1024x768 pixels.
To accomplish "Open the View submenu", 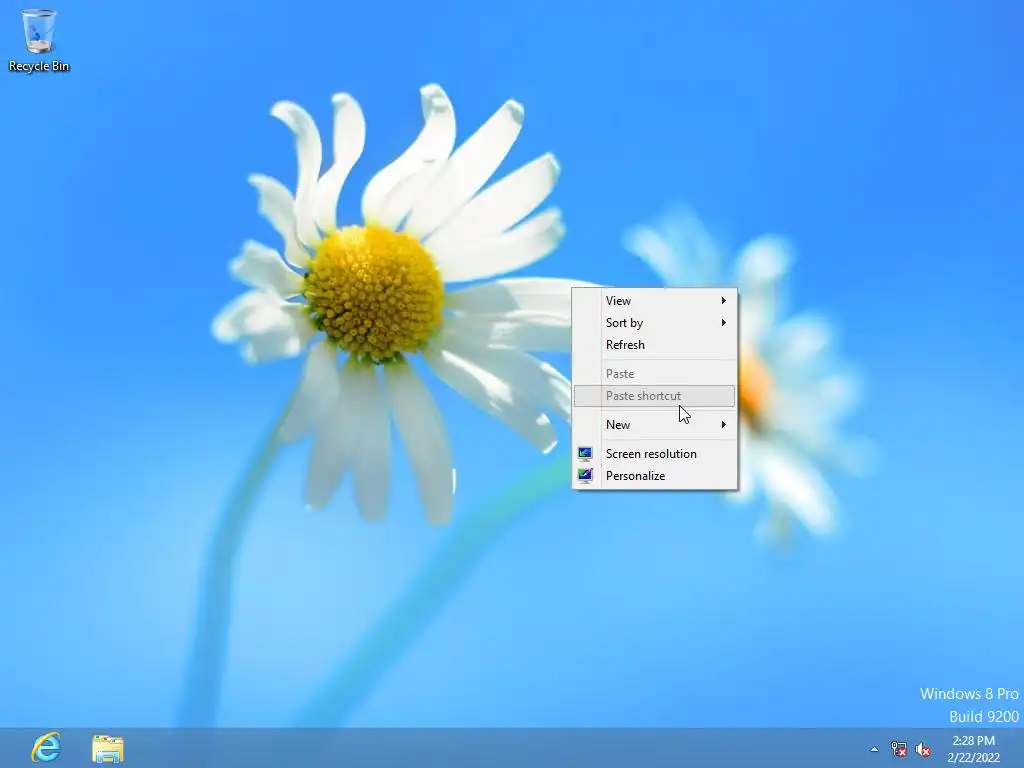I will coord(654,300).
